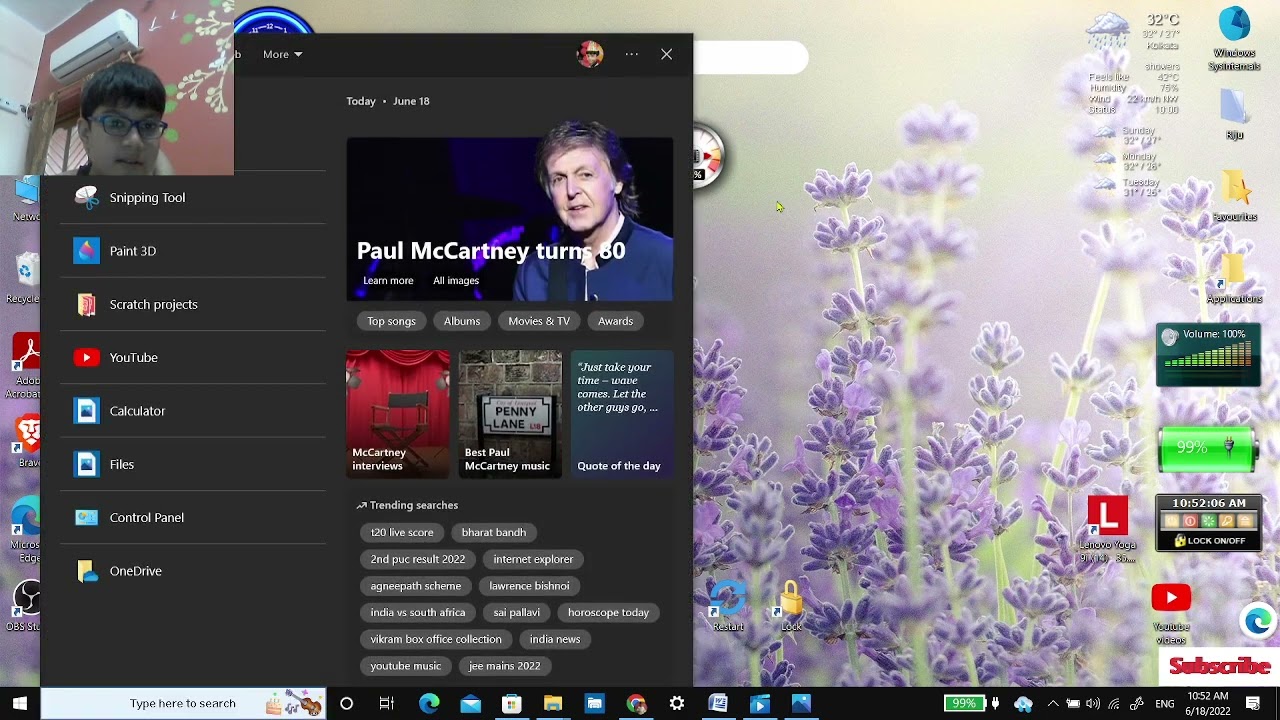Screen dimensions: 1280x720
Task: Open the three-dot options menu in search panel
Action: point(632,54)
